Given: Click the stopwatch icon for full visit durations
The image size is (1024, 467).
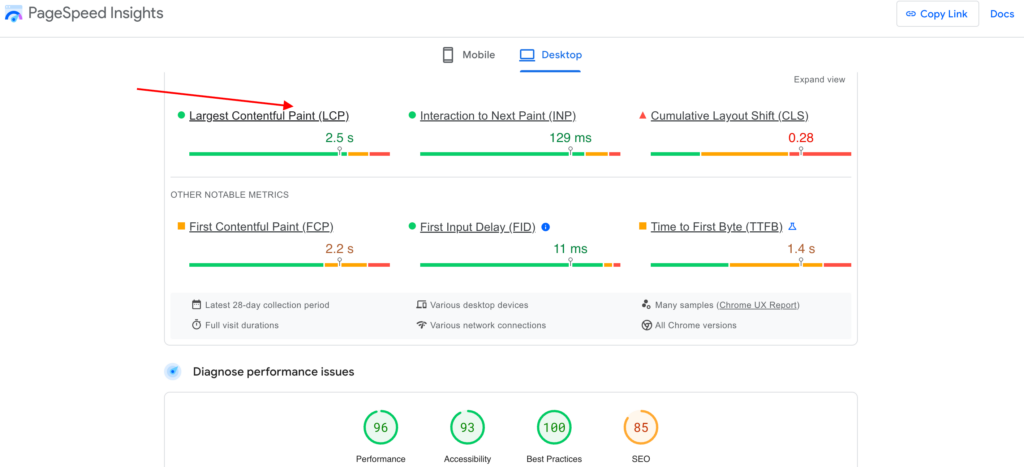Looking at the screenshot, I should pos(197,325).
